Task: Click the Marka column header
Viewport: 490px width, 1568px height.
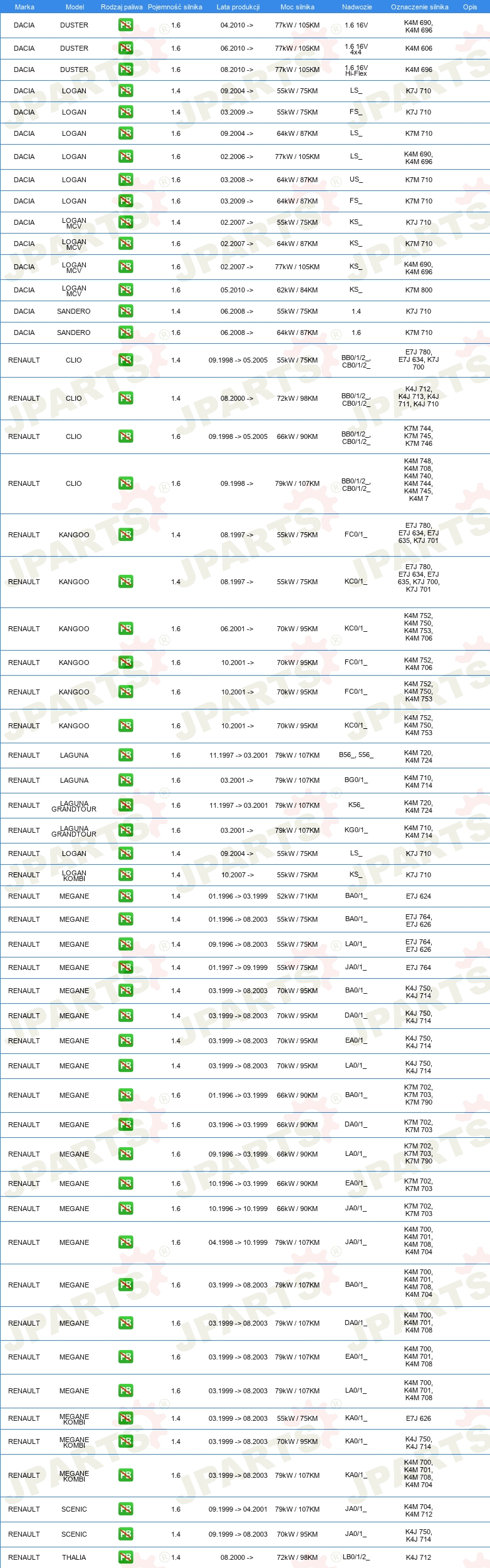Action: pyautogui.click(x=24, y=7)
